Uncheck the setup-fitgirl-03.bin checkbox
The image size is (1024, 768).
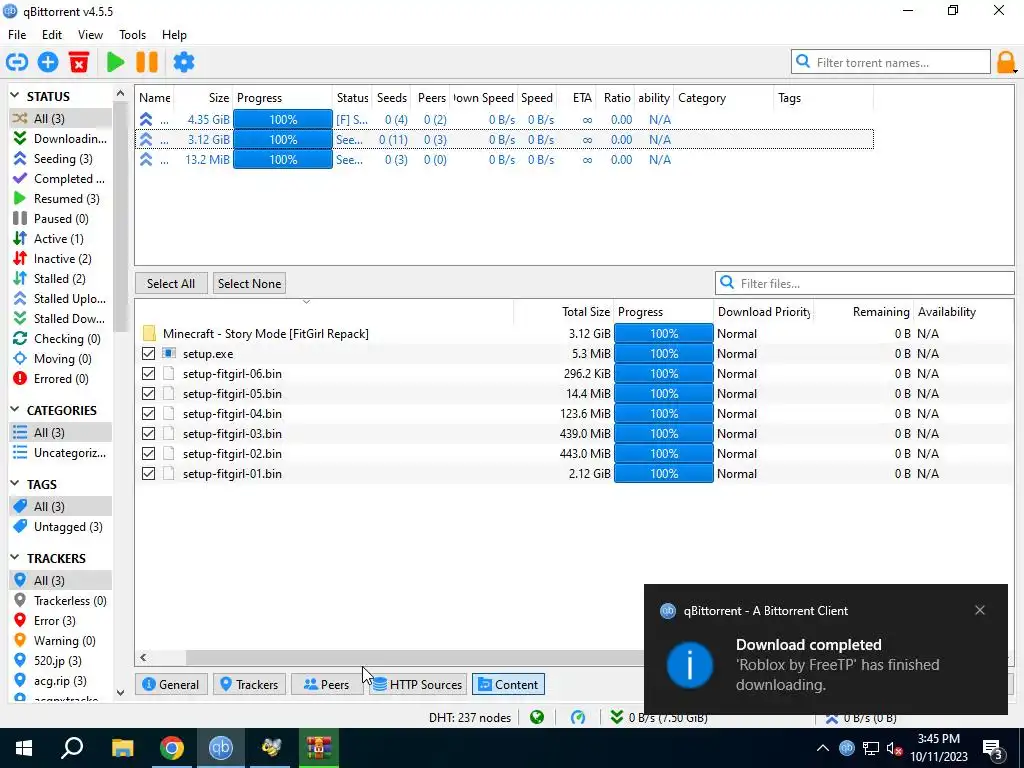tap(148, 434)
